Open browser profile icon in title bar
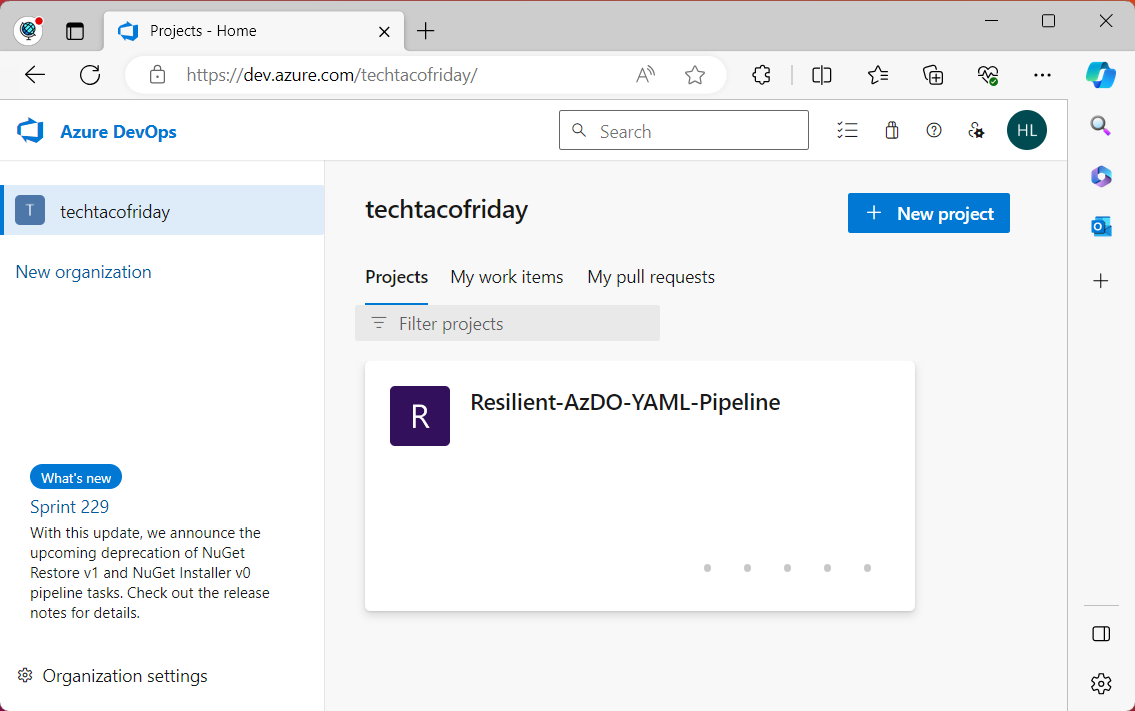Image resolution: width=1135 pixels, height=711 pixels. 28,30
